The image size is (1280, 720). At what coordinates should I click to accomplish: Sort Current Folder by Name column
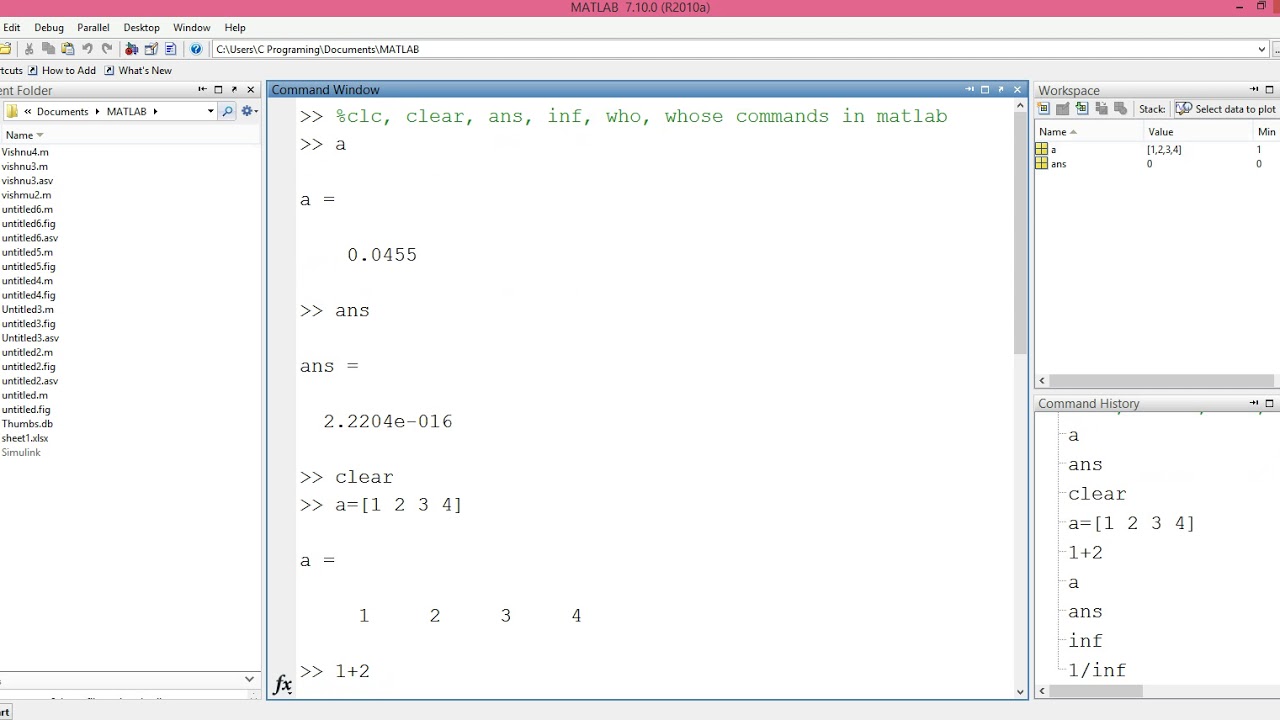25,135
